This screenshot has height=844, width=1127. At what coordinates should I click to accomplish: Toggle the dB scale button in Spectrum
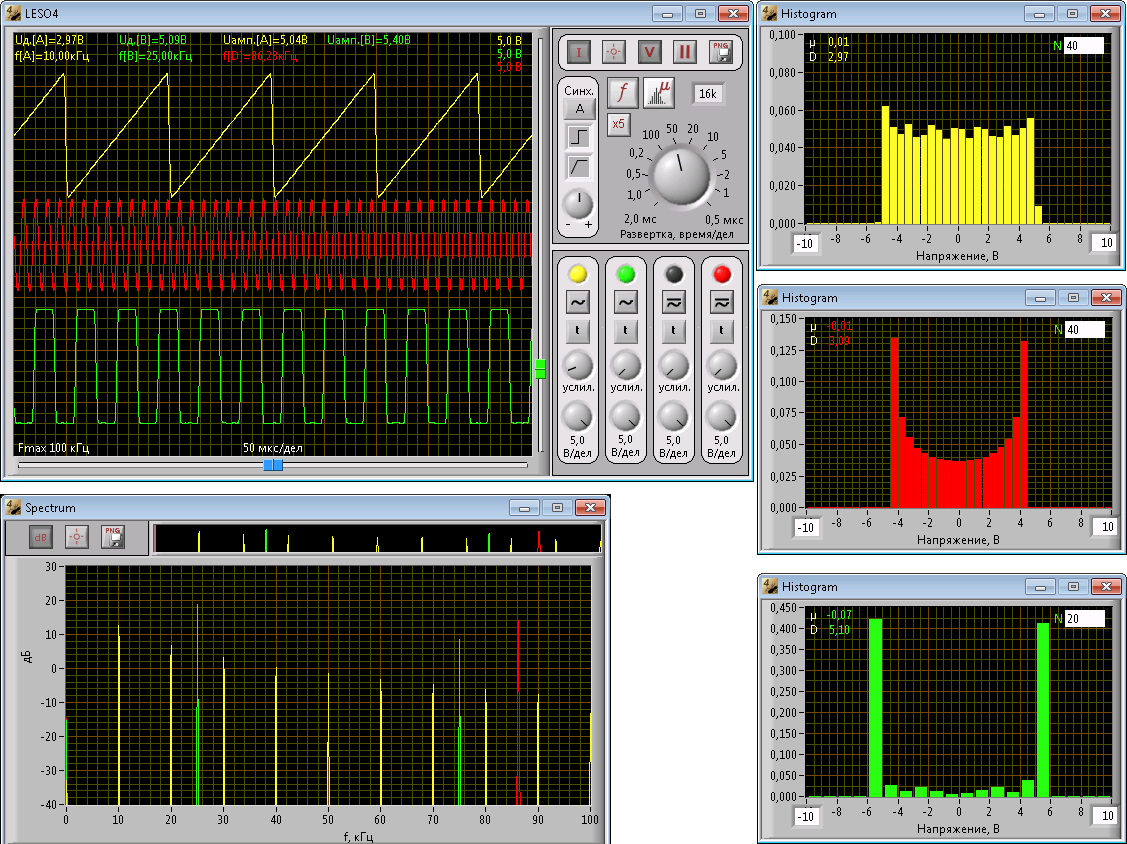point(41,537)
